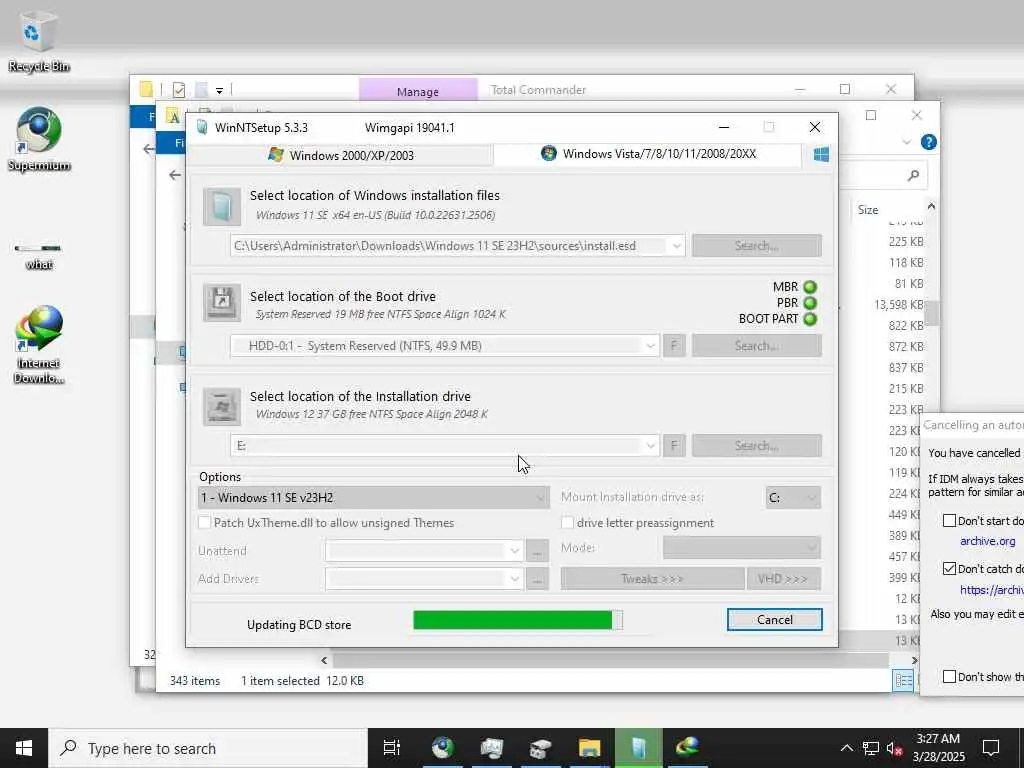This screenshot has height=768, width=1024.
Task: Open File Explorer from the taskbar
Action: coord(589,748)
